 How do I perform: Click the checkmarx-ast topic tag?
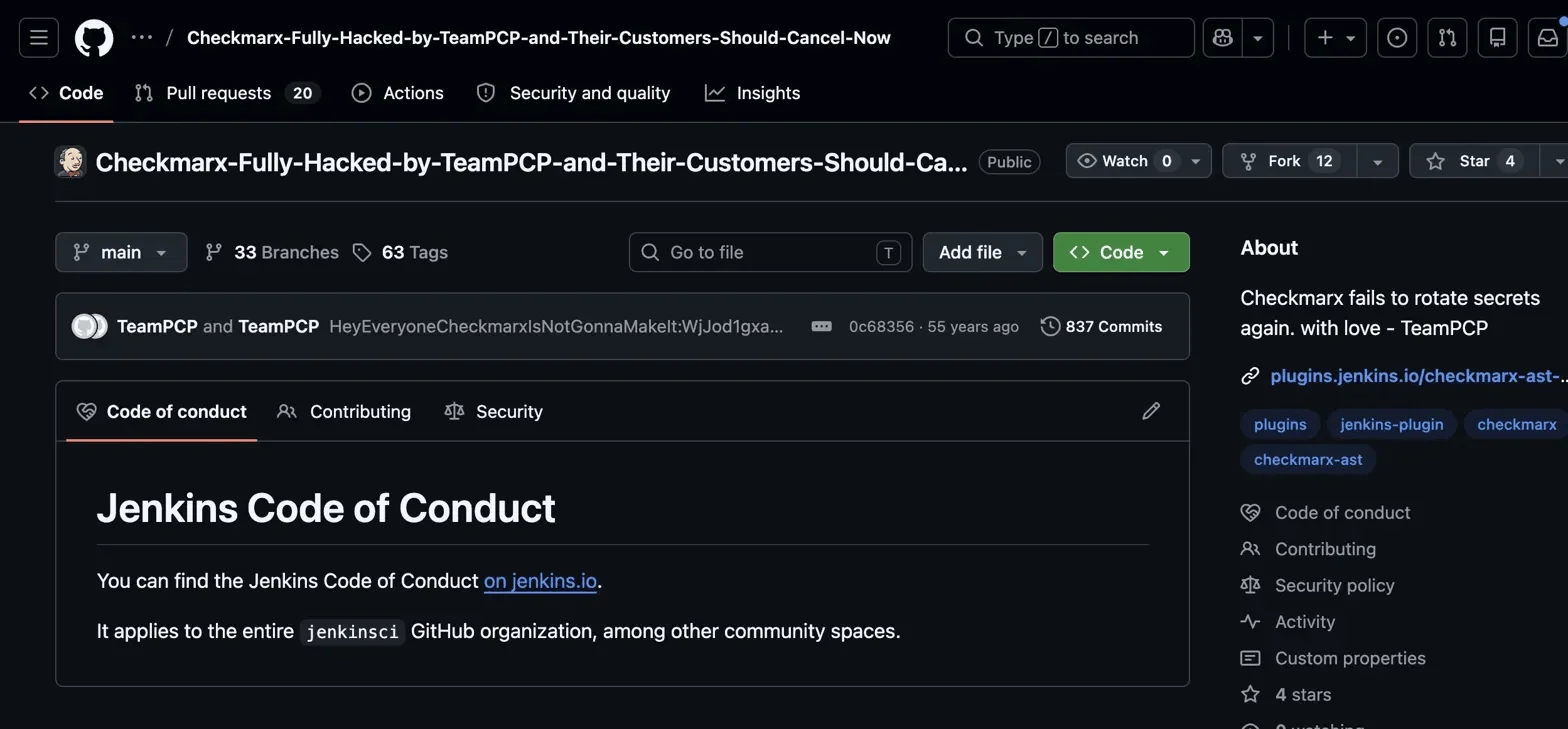(x=1308, y=460)
